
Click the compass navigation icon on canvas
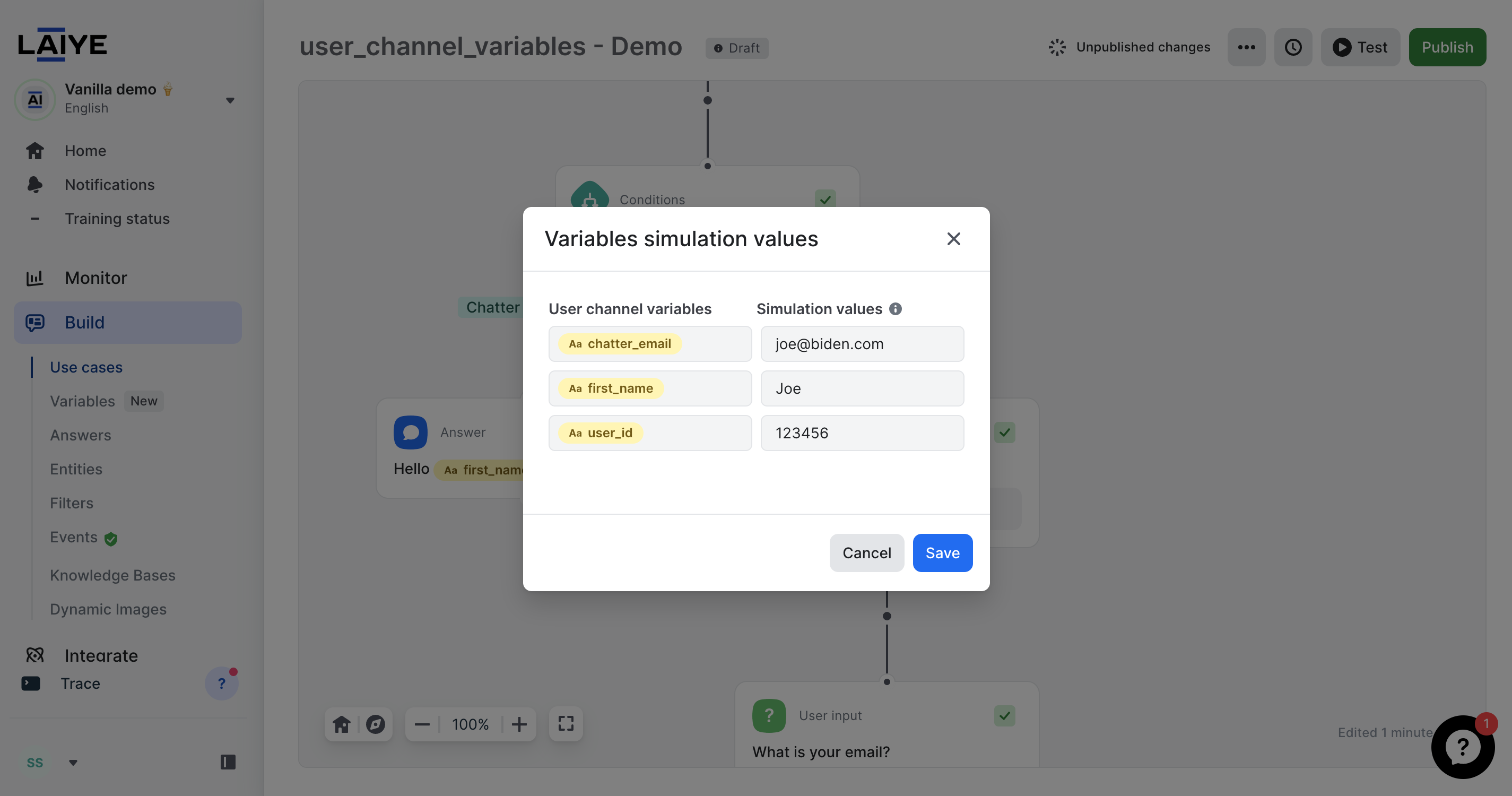pos(376,724)
